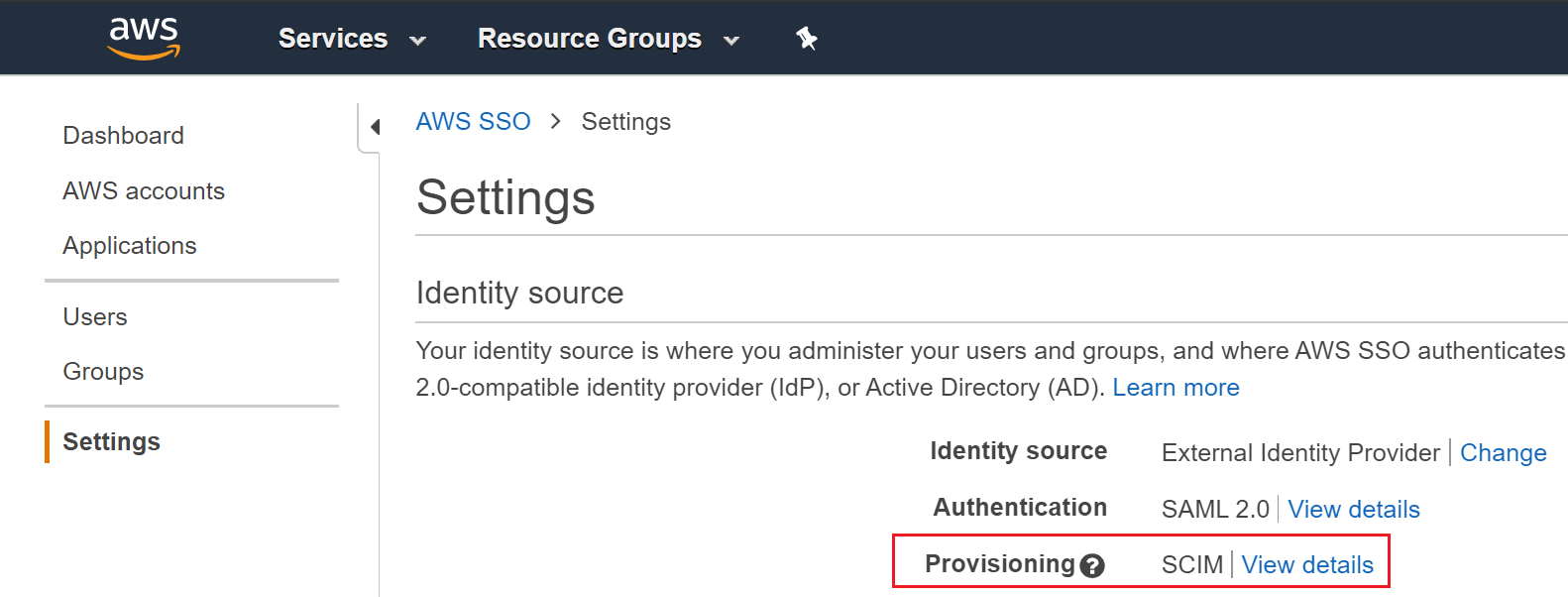This screenshot has height=597, width=1568.
Task: Open the Resource Groups dropdown menu
Action: [x=609, y=39]
